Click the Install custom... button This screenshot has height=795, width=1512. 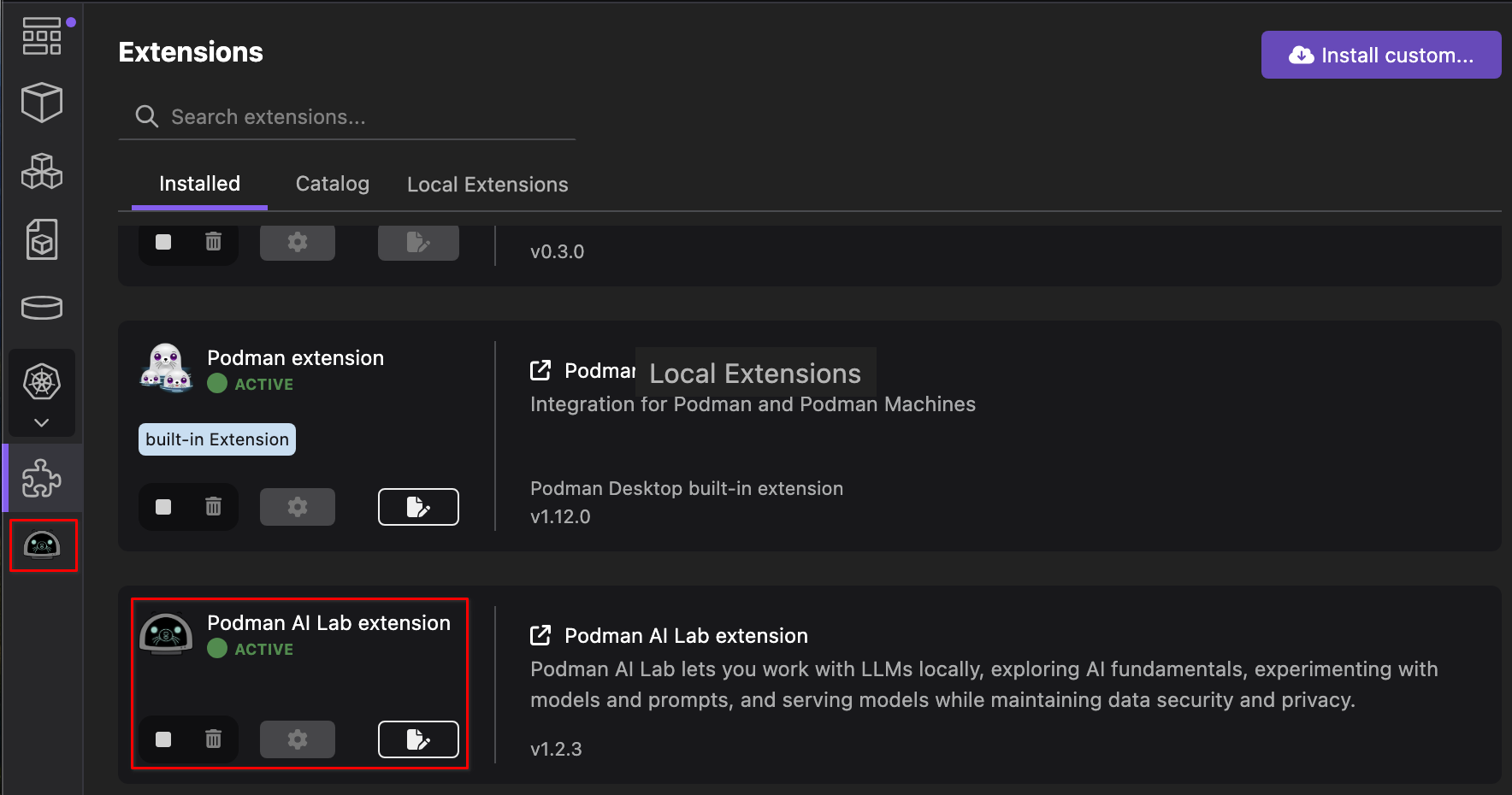(1380, 56)
